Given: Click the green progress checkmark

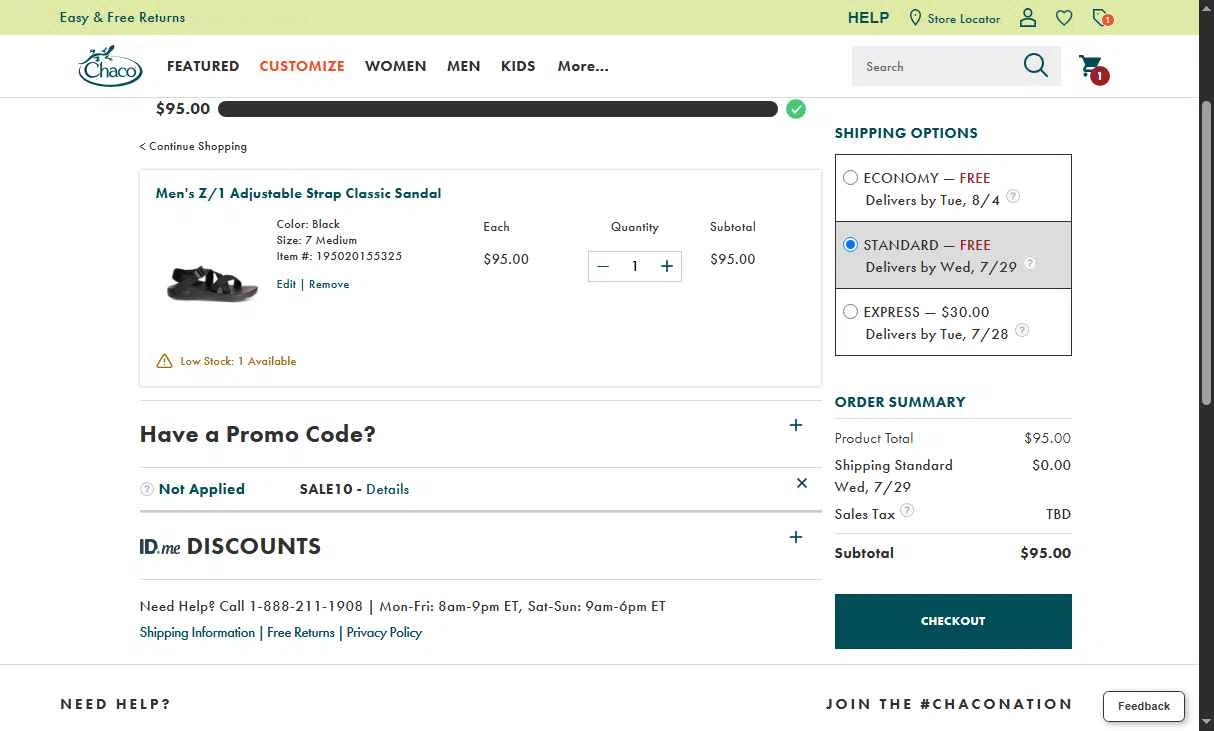Looking at the screenshot, I should click(796, 109).
